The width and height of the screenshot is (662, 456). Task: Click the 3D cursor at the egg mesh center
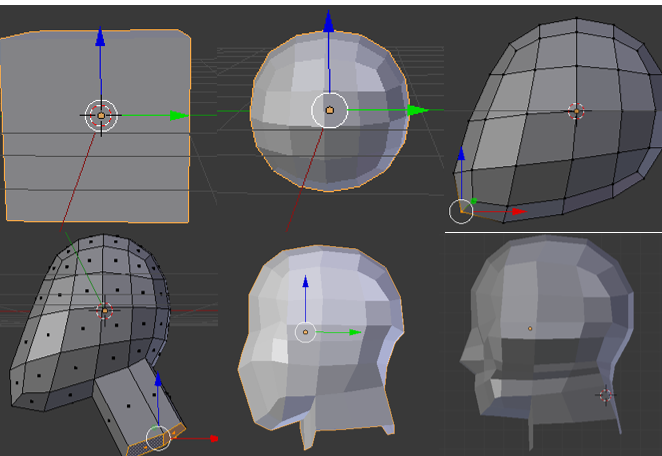pos(576,111)
